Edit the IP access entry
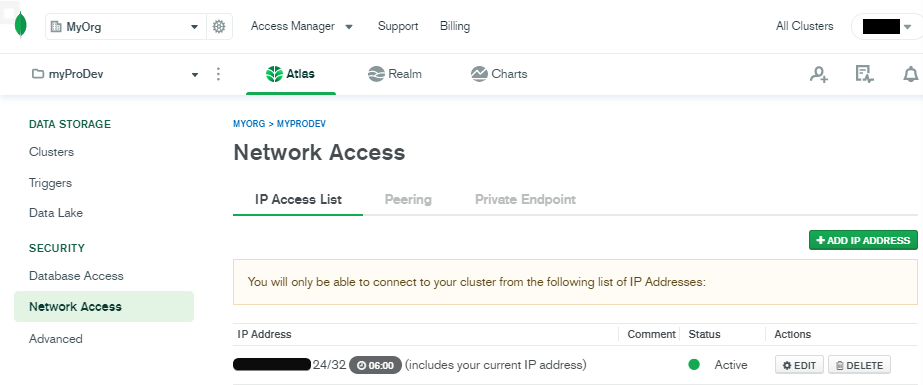This screenshot has width=923, height=385. [x=799, y=365]
